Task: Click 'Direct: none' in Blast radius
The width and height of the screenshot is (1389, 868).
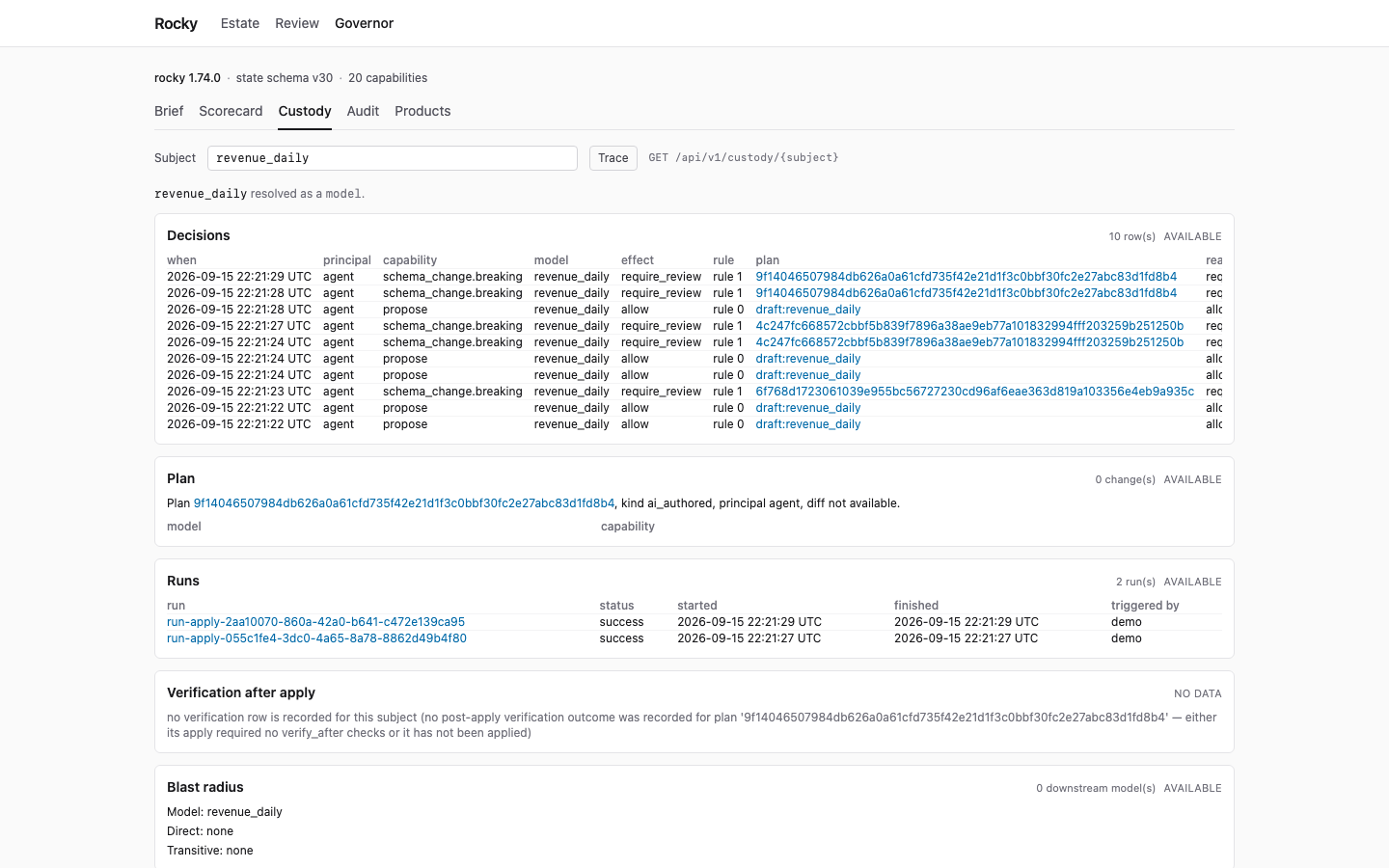Action: [200, 831]
